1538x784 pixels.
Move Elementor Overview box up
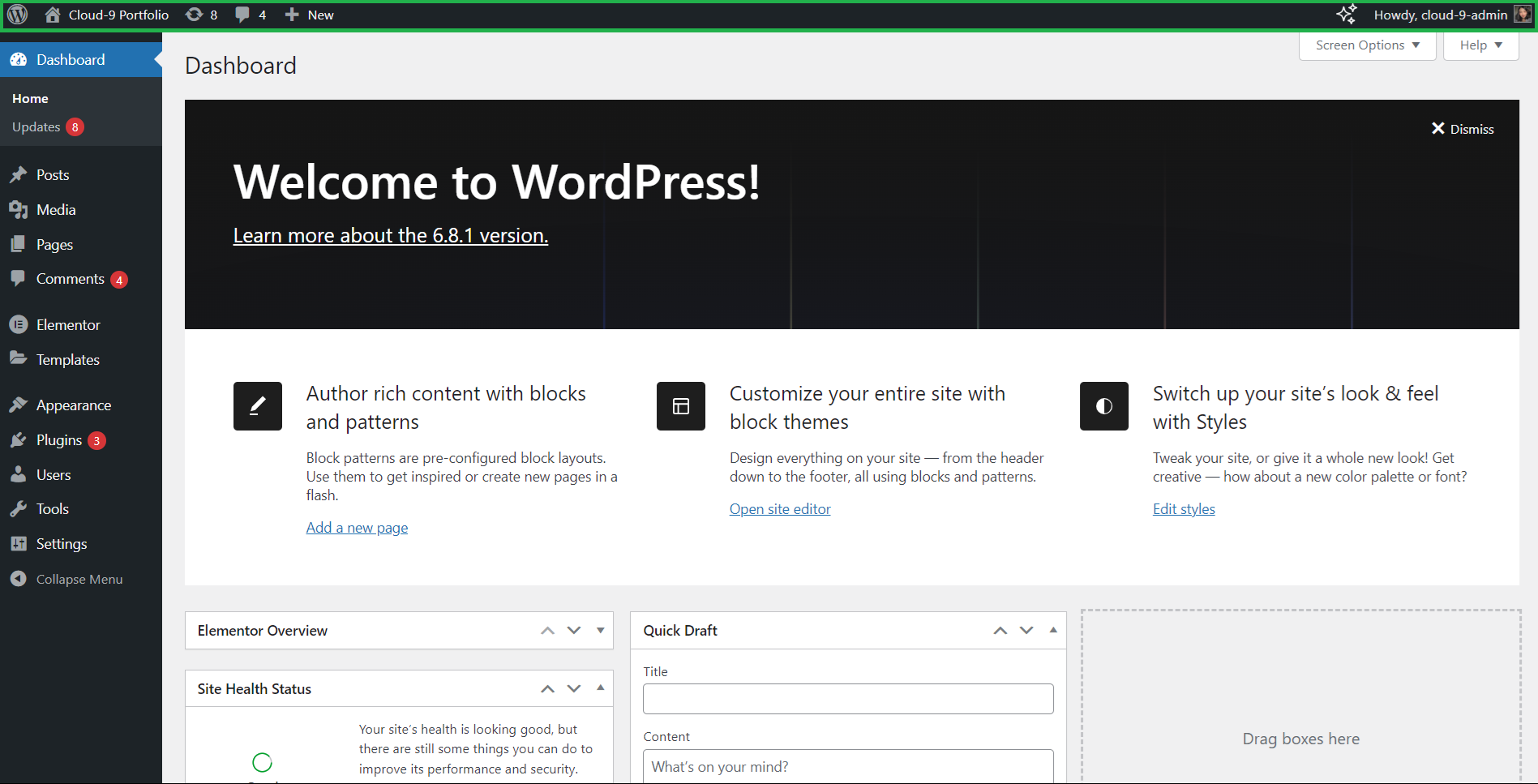click(x=548, y=631)
